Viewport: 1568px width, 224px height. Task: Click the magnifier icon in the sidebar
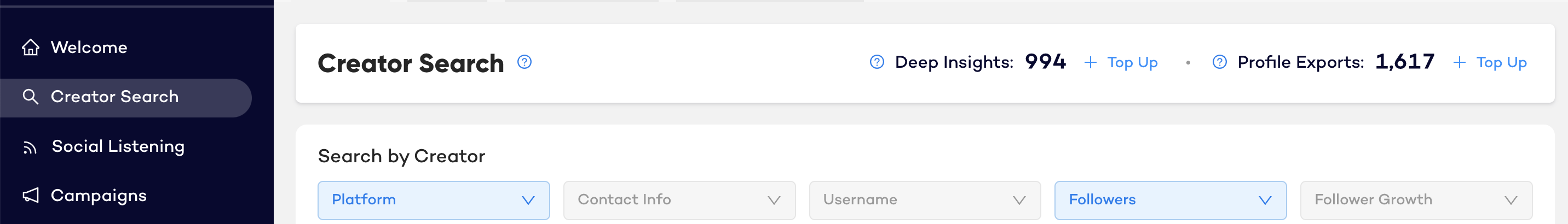(31, 97)
